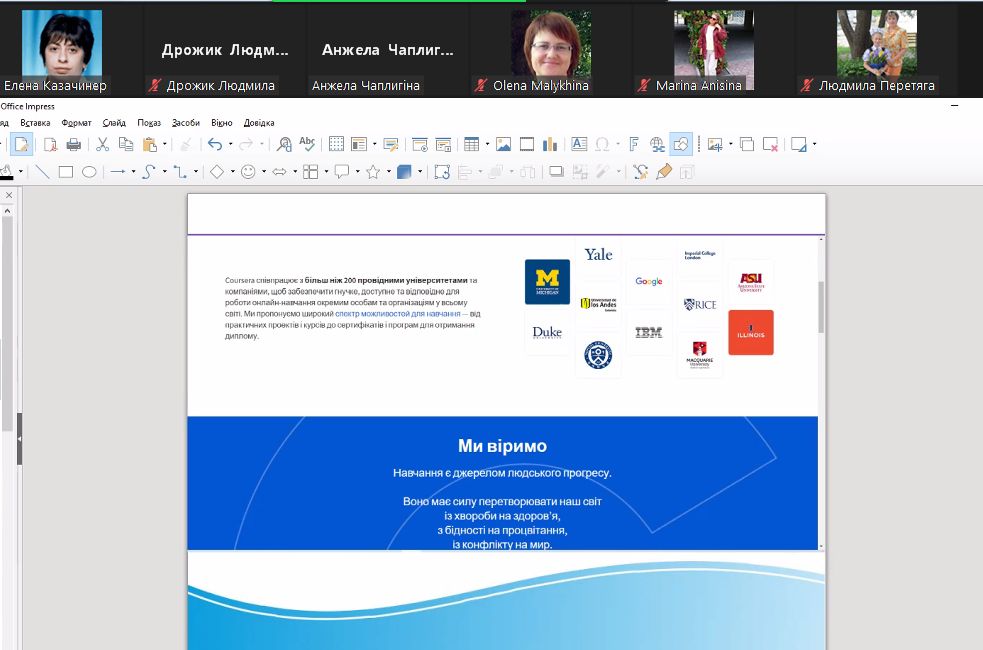Click the Slide Layout icon
This screenshot has width=983, height=650.
799,145
